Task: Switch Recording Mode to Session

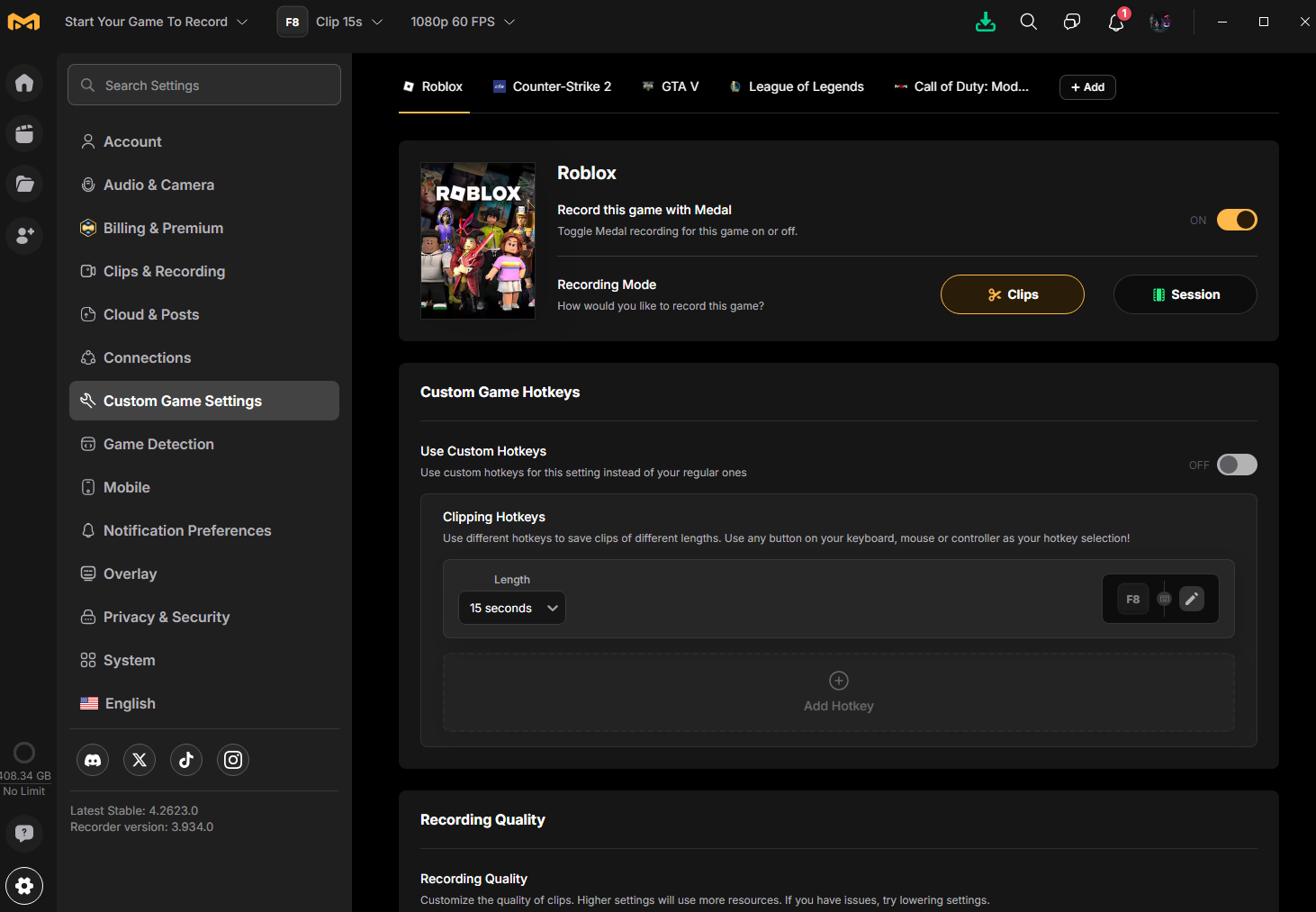Action: point(1185,293)
